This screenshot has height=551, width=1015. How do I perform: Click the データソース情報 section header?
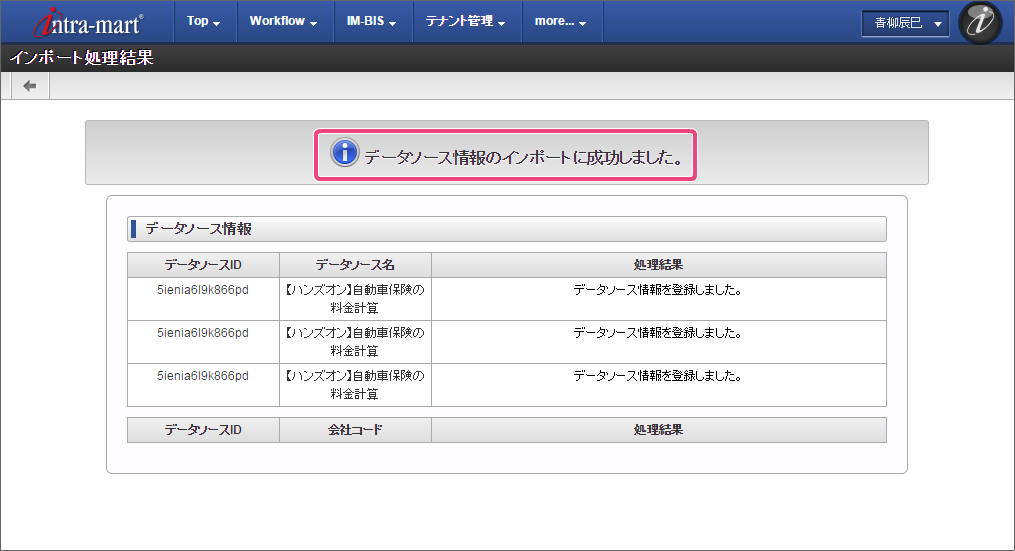coord(507,229)
